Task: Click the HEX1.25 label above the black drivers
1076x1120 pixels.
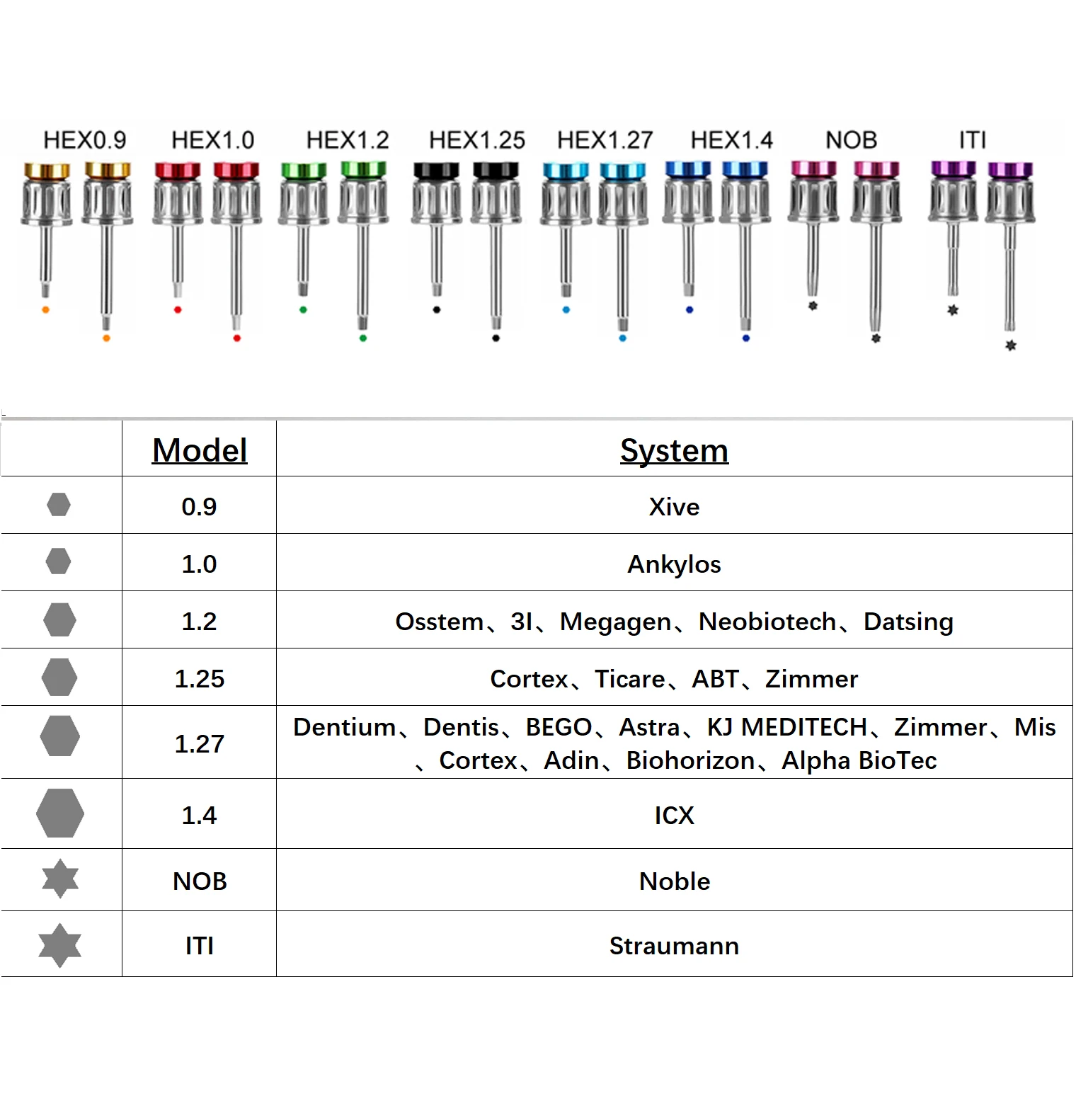Action: [x=477, y=140]
